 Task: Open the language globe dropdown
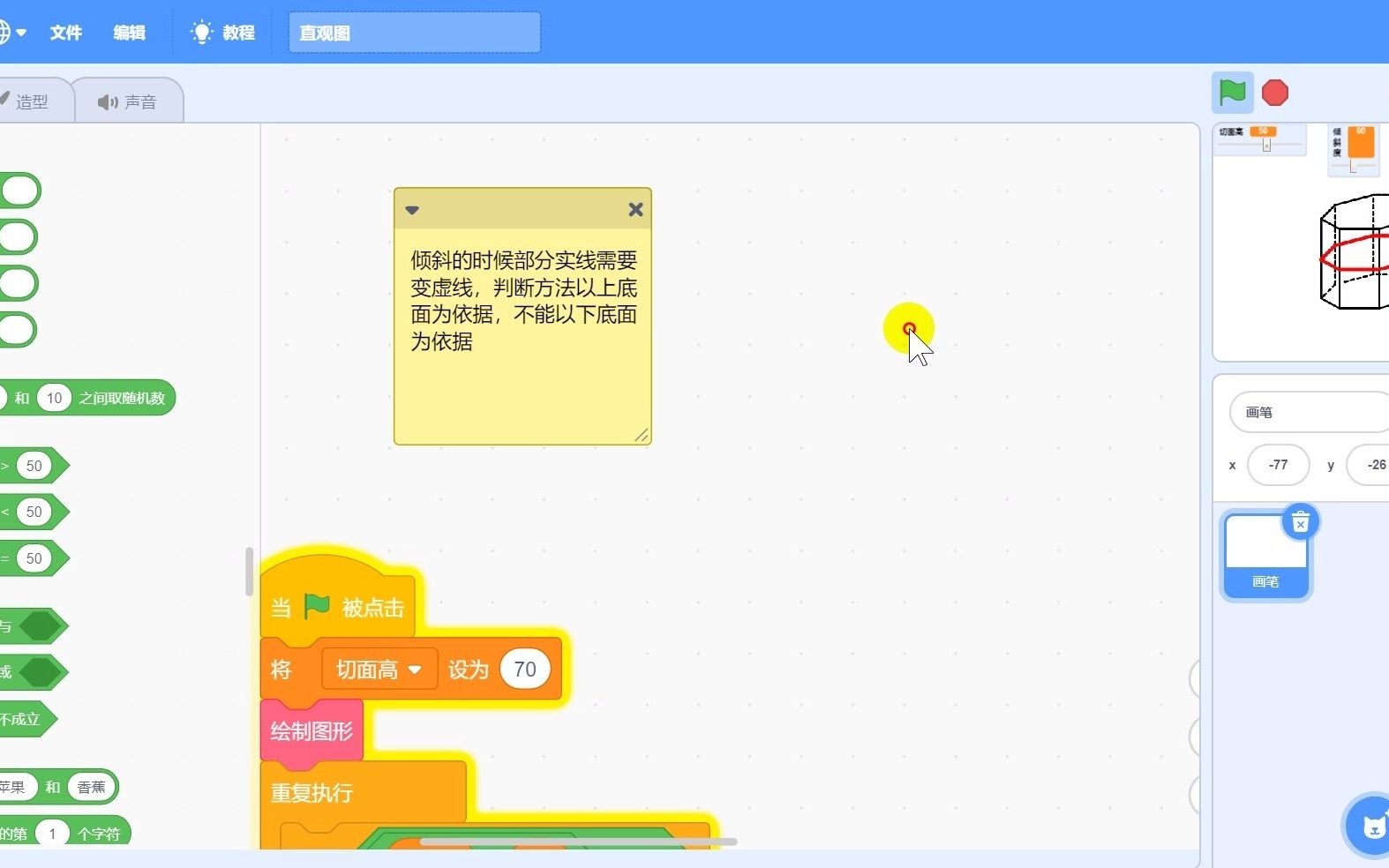(12, 33)
